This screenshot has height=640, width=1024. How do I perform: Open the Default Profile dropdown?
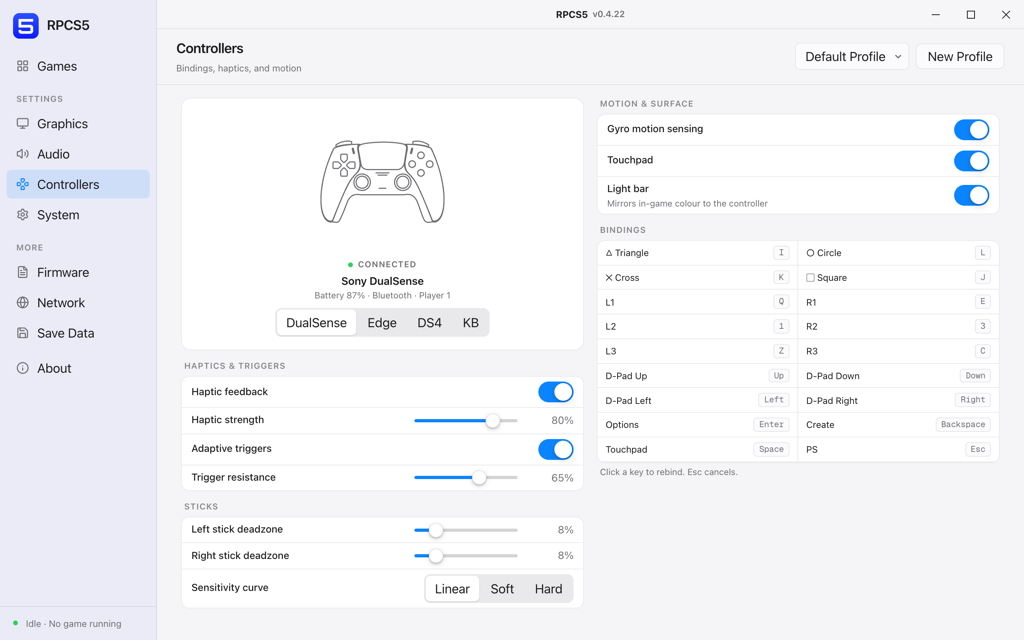(852, 57)
